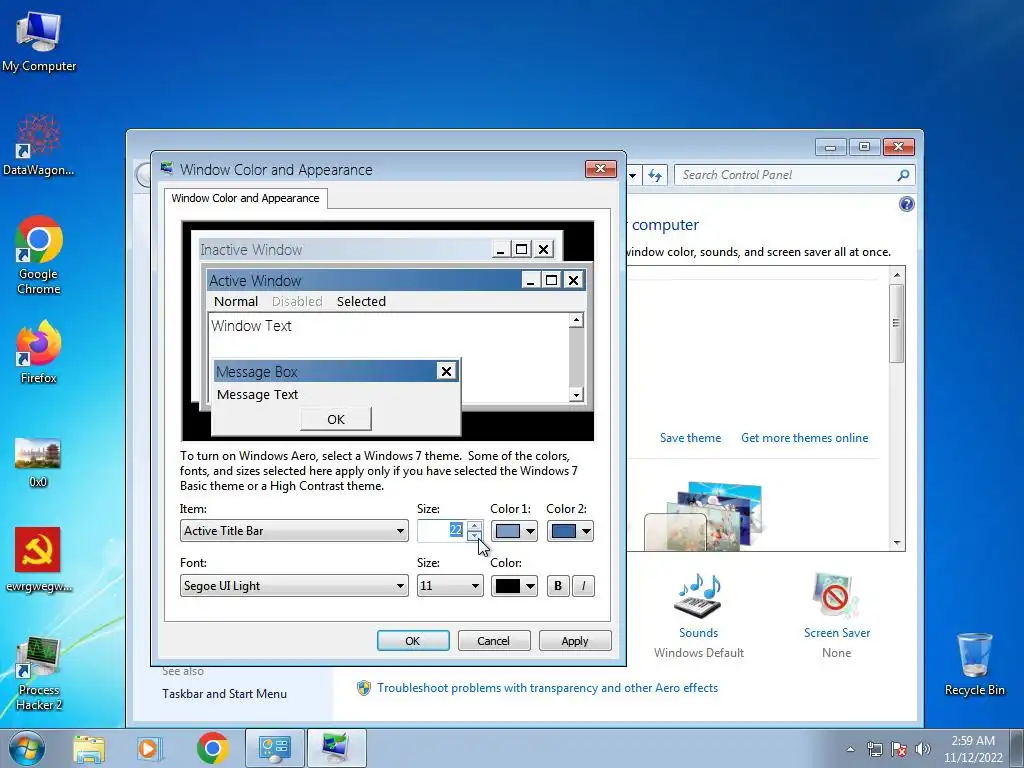Click the Color 1 swatch
The height and width of the screenshot is (768, 1024).
click(508, 531)
